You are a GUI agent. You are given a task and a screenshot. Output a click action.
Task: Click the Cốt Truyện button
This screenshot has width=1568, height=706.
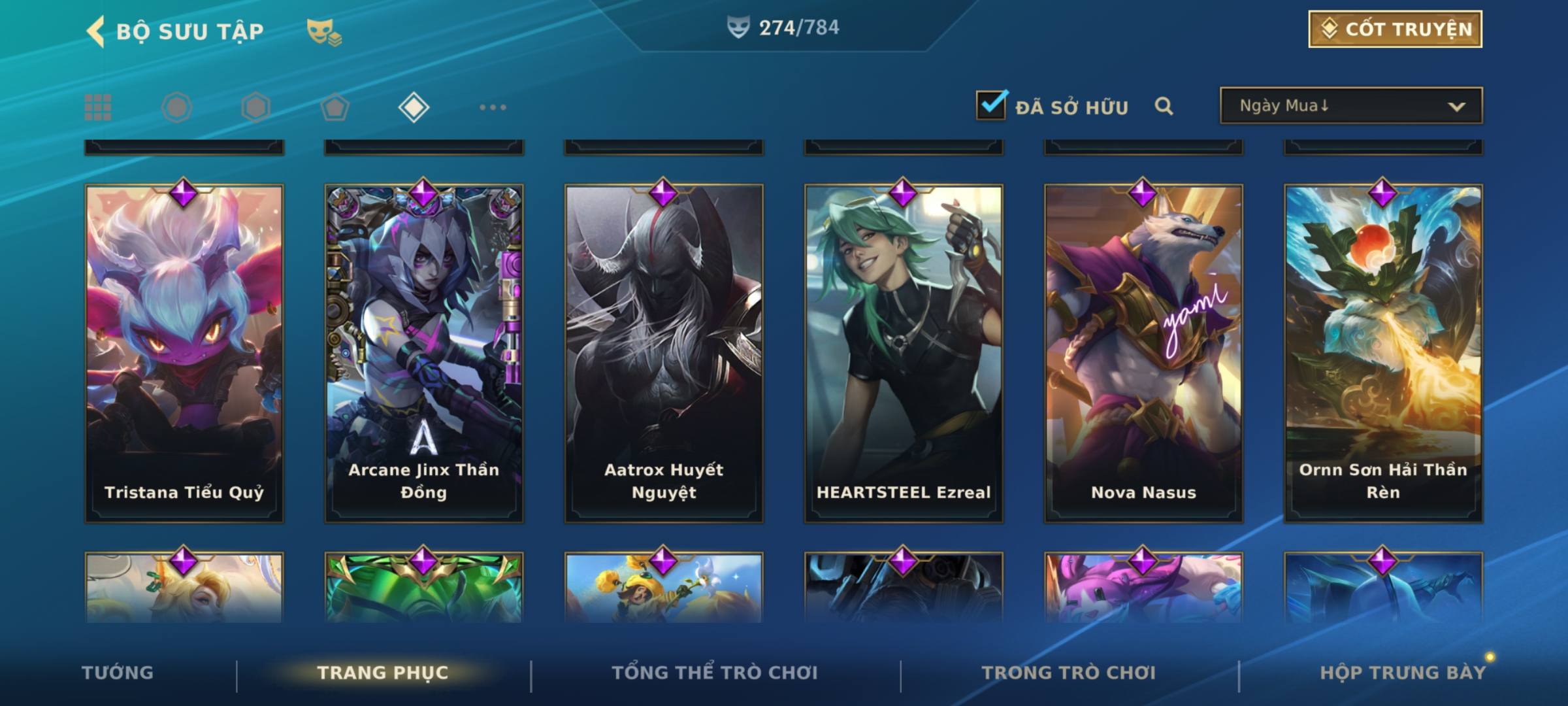(1395, 29)
